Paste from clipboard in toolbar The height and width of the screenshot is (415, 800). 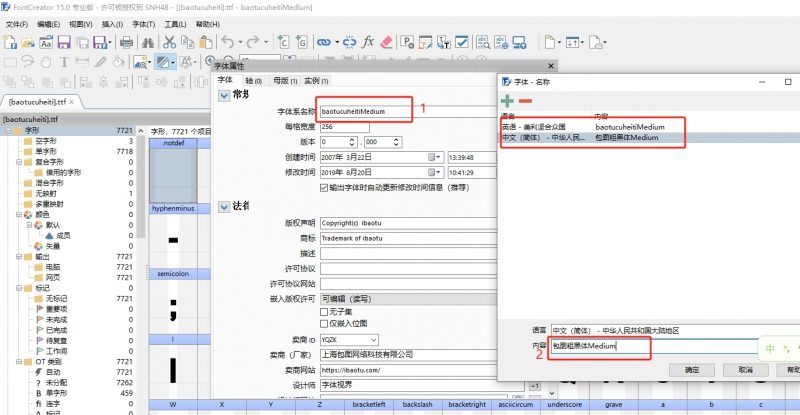click(206, 42)
